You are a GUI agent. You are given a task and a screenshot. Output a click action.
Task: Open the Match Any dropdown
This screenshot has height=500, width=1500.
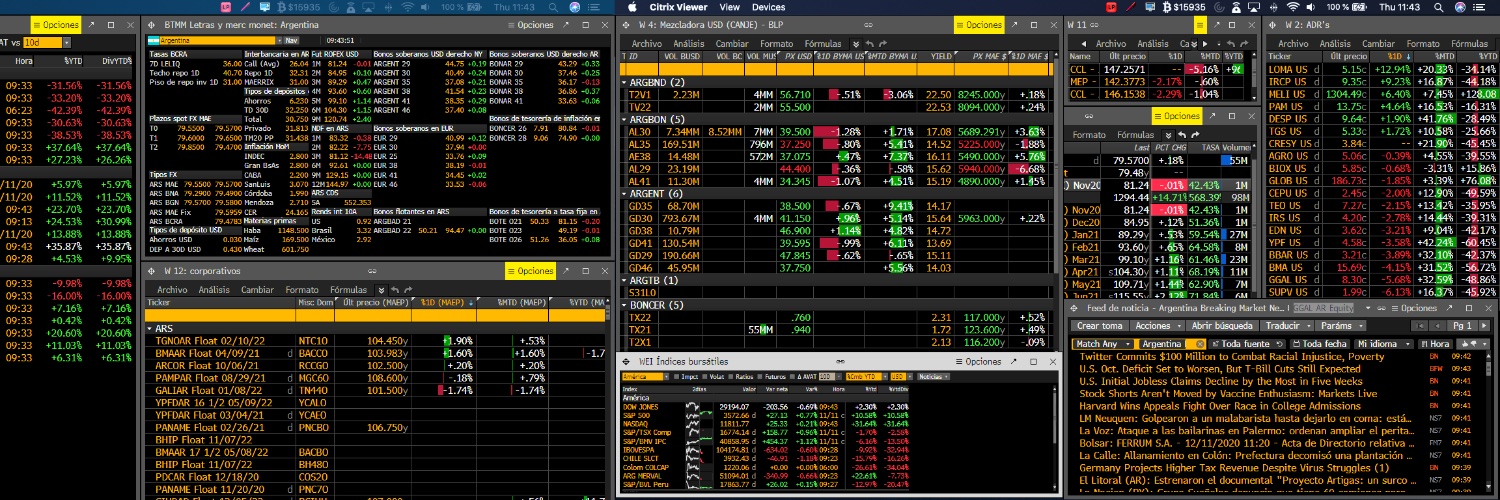[1101, 343]
